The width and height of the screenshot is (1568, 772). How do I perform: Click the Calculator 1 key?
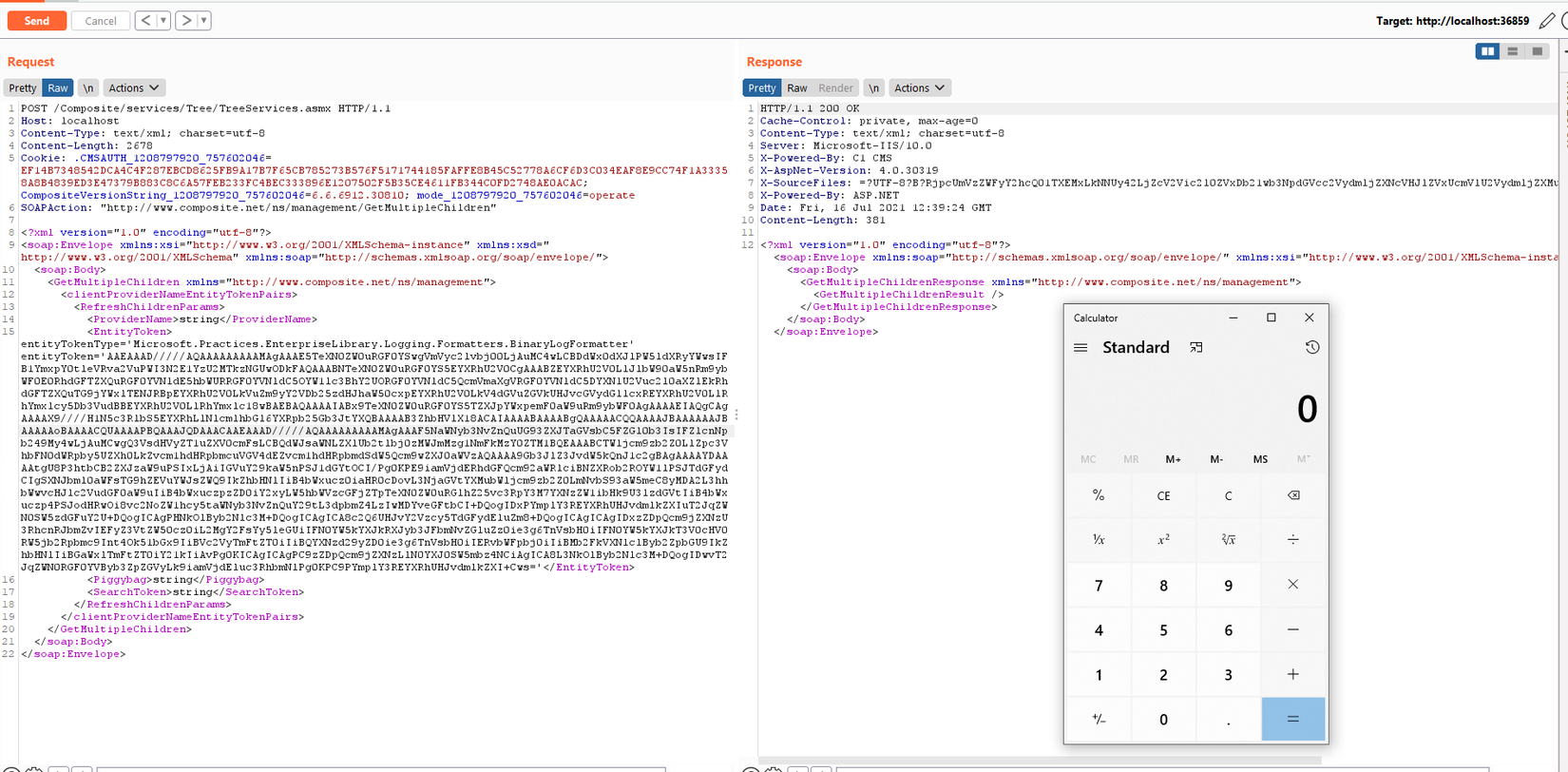(x=1099, y=674)
